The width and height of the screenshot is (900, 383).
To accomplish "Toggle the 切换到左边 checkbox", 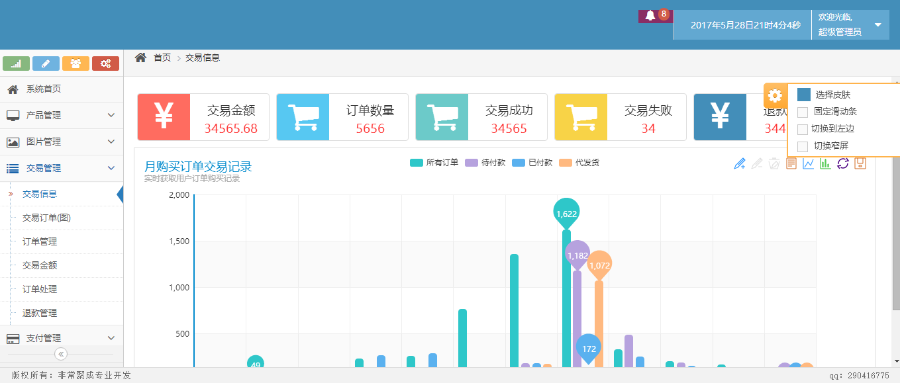I will click(x=802, y=129).
